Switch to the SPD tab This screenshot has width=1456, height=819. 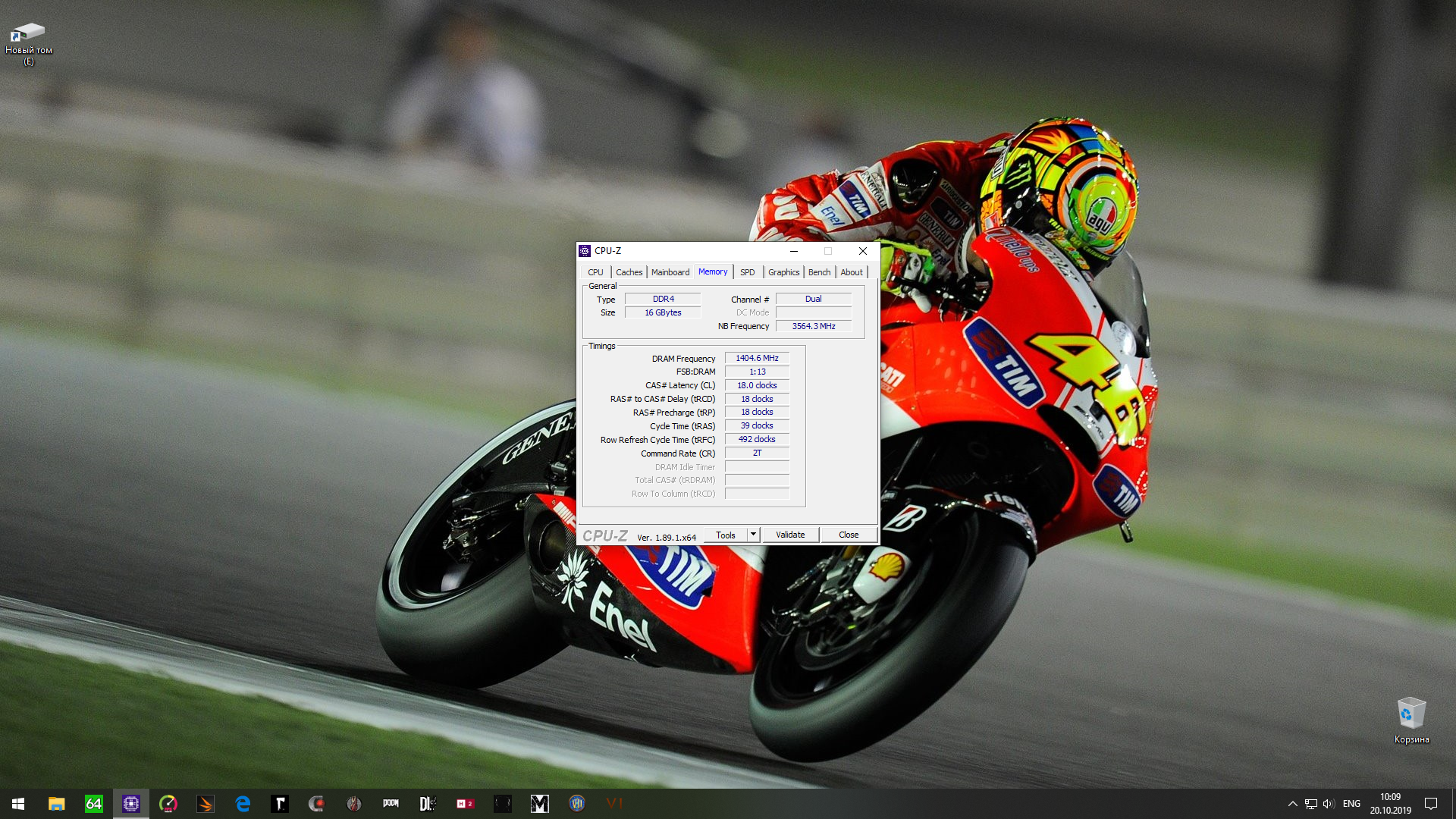tap(747, 272)
